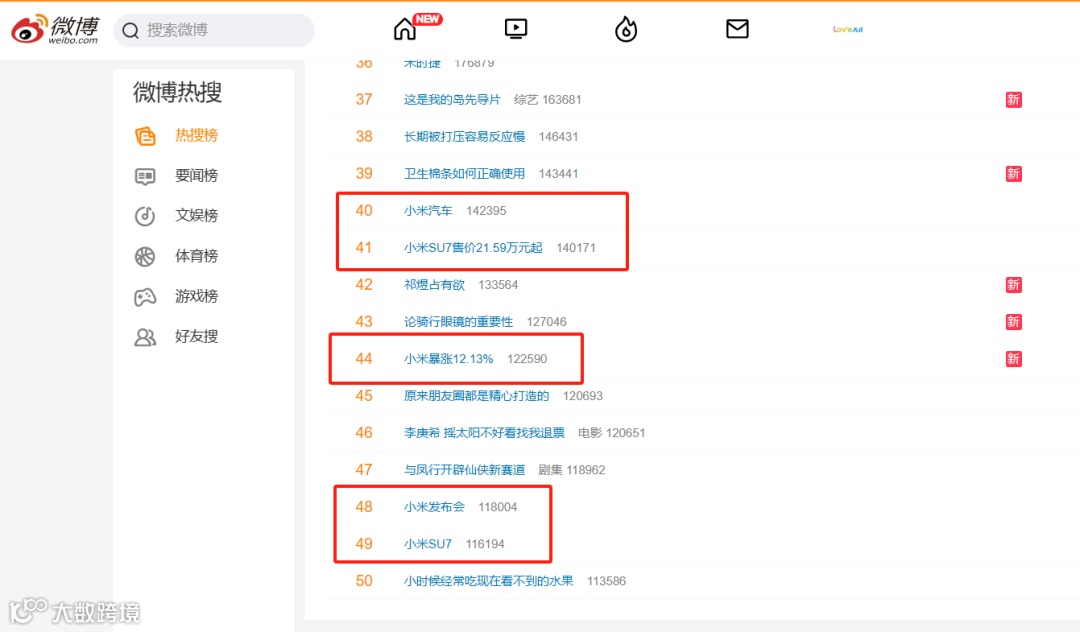Open the 小米SU7 topic at rank 49
Viewport: 1080px width, 632px height.
(428, 544)
